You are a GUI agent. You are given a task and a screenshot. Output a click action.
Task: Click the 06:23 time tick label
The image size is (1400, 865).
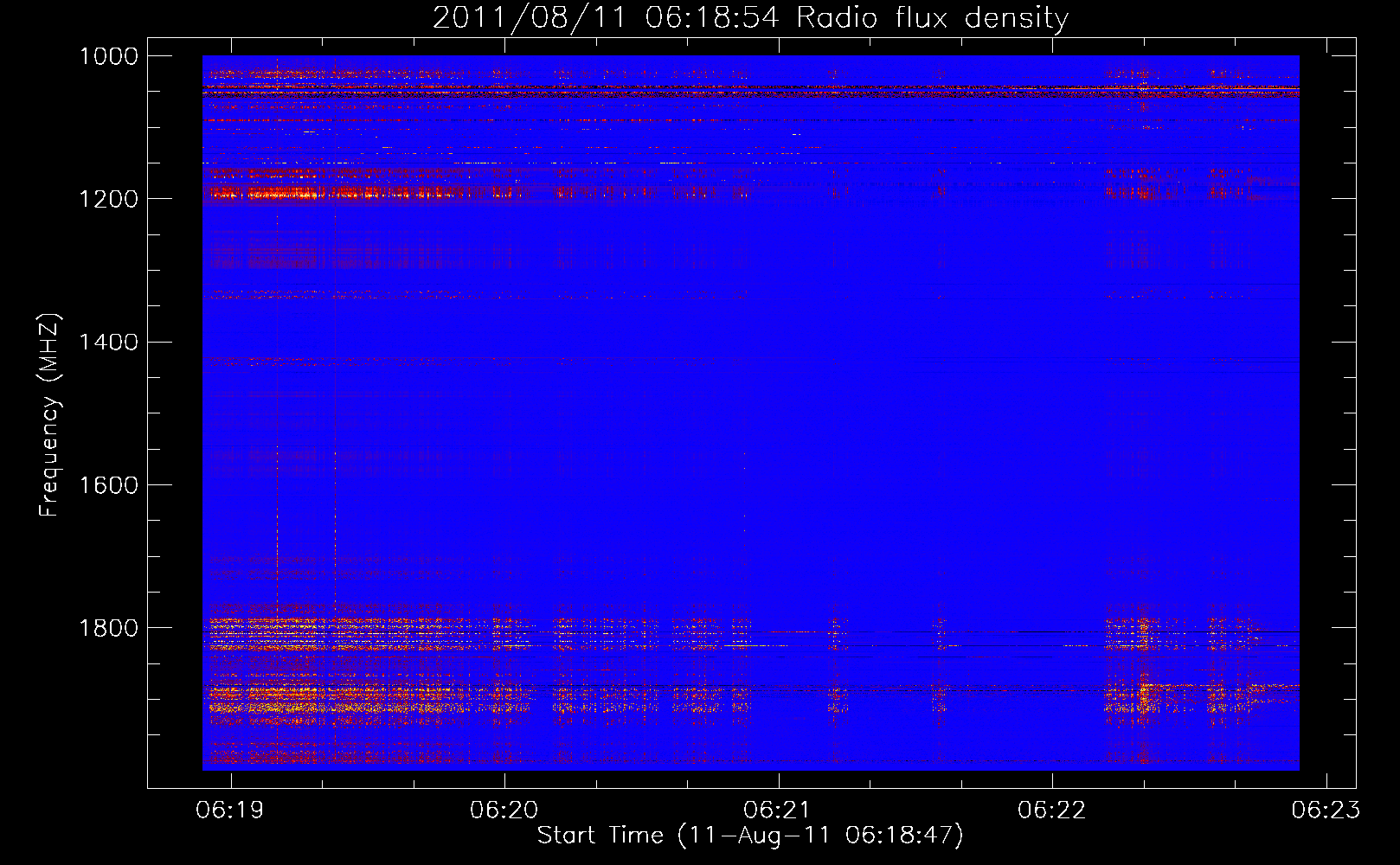point(1326,811)
